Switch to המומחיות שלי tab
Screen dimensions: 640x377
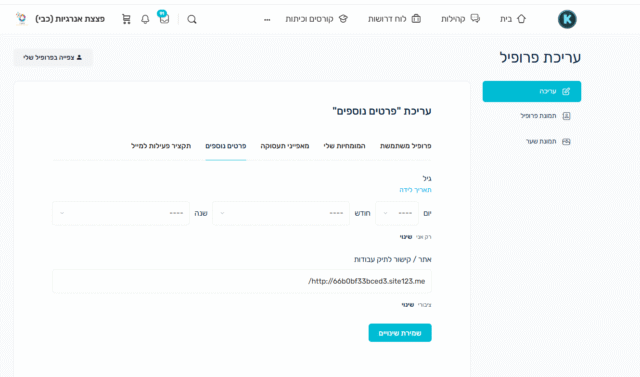(x=344, y=146)
